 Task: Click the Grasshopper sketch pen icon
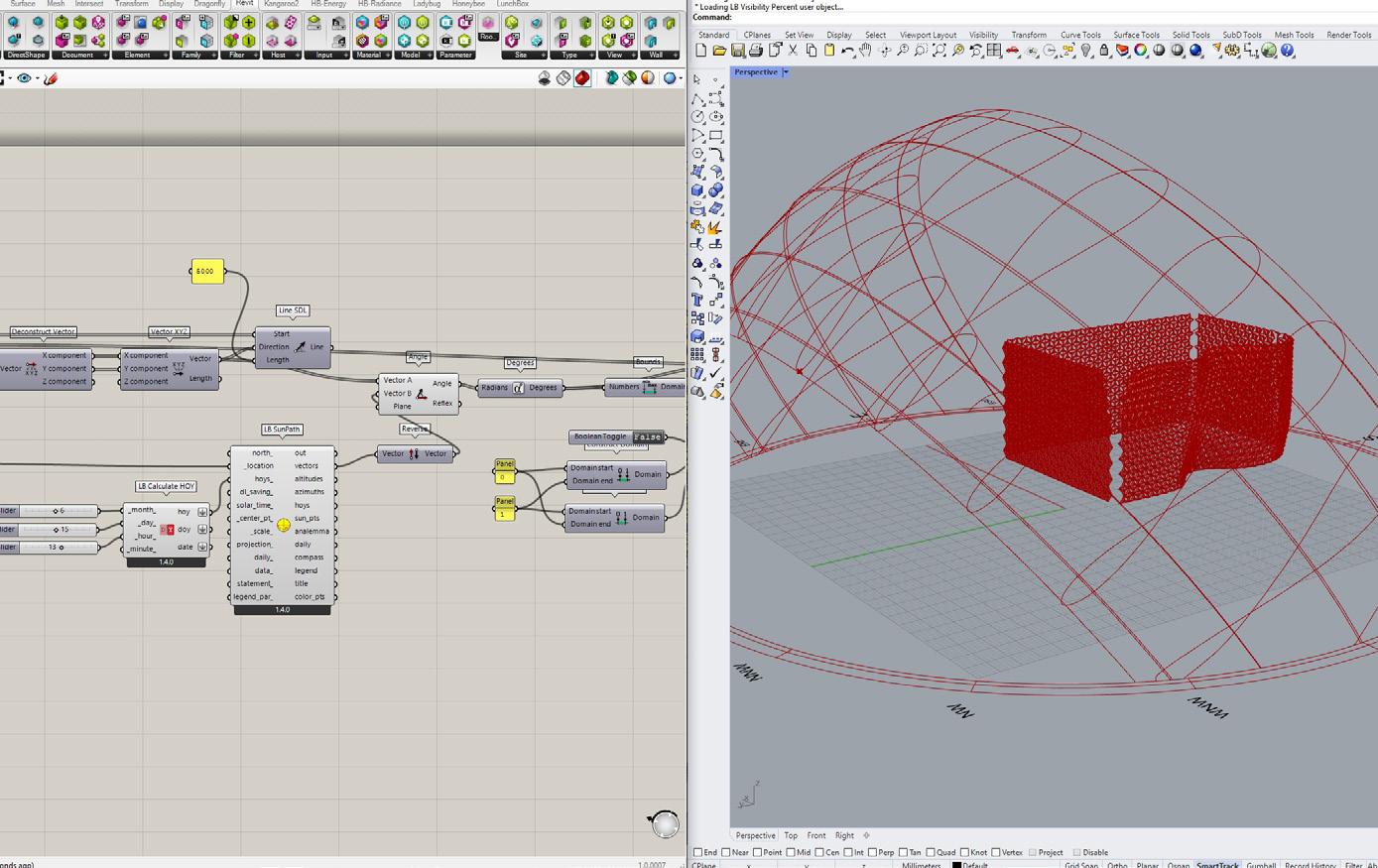51,78
